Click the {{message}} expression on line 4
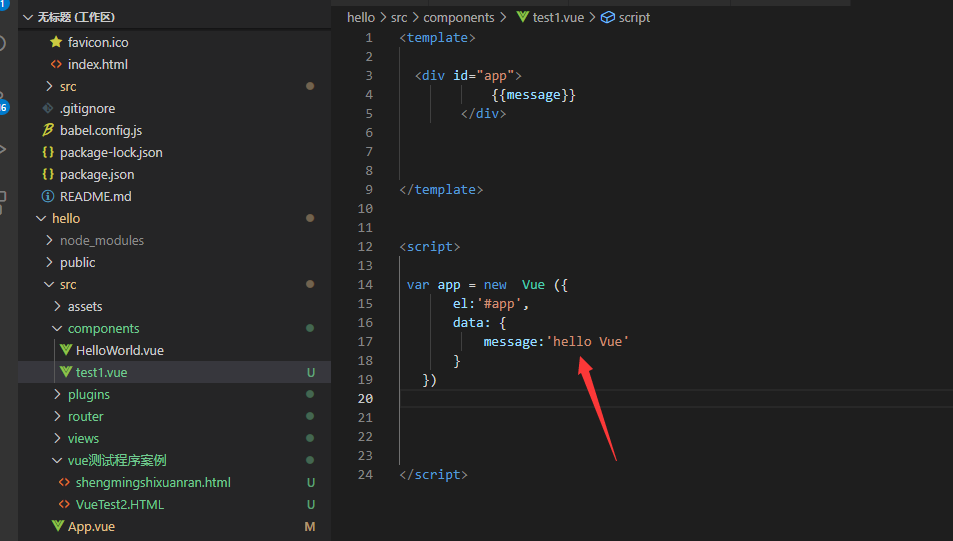 tap(534, 95)
